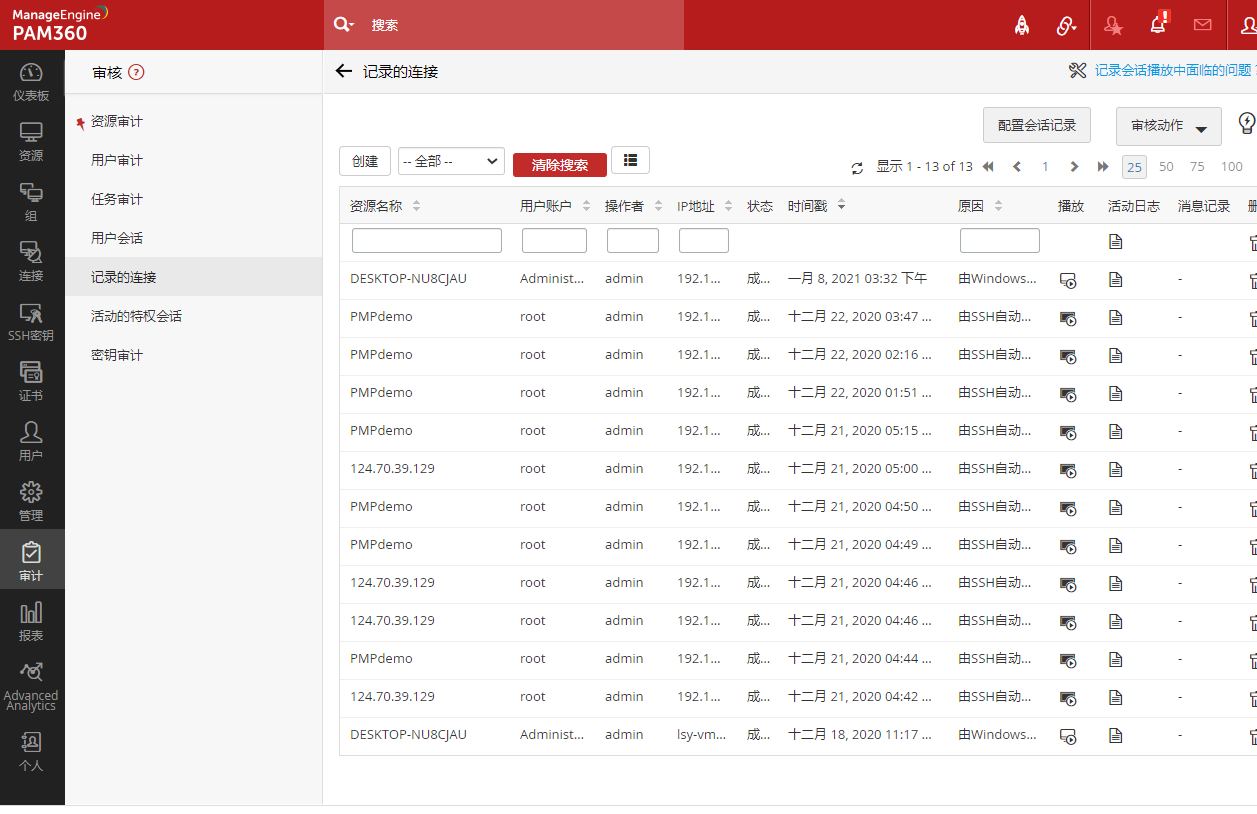Click the mail envelope icon in header

(1202, 25)
